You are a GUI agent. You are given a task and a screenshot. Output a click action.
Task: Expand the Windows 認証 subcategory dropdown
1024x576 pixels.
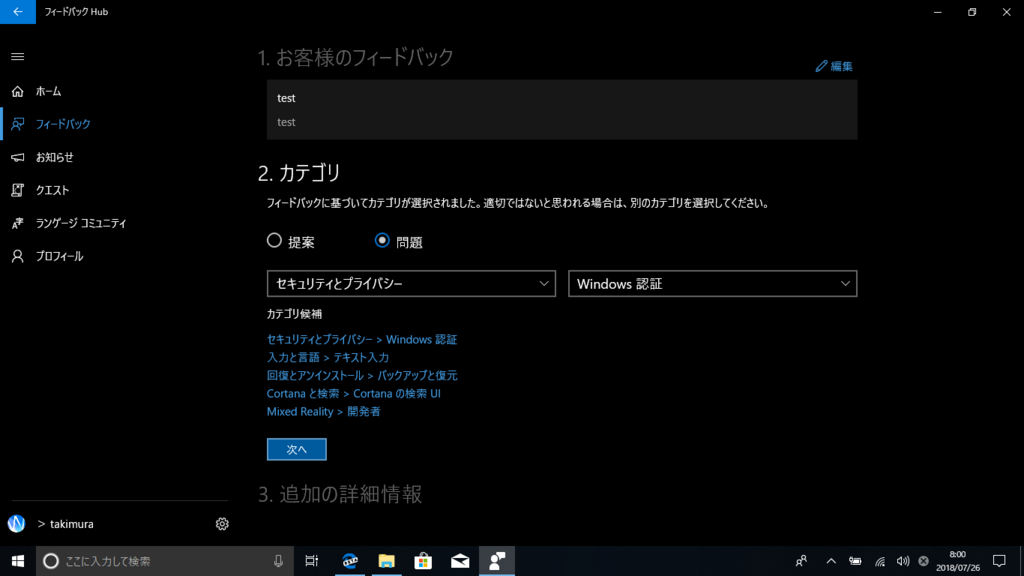(712, 283)
